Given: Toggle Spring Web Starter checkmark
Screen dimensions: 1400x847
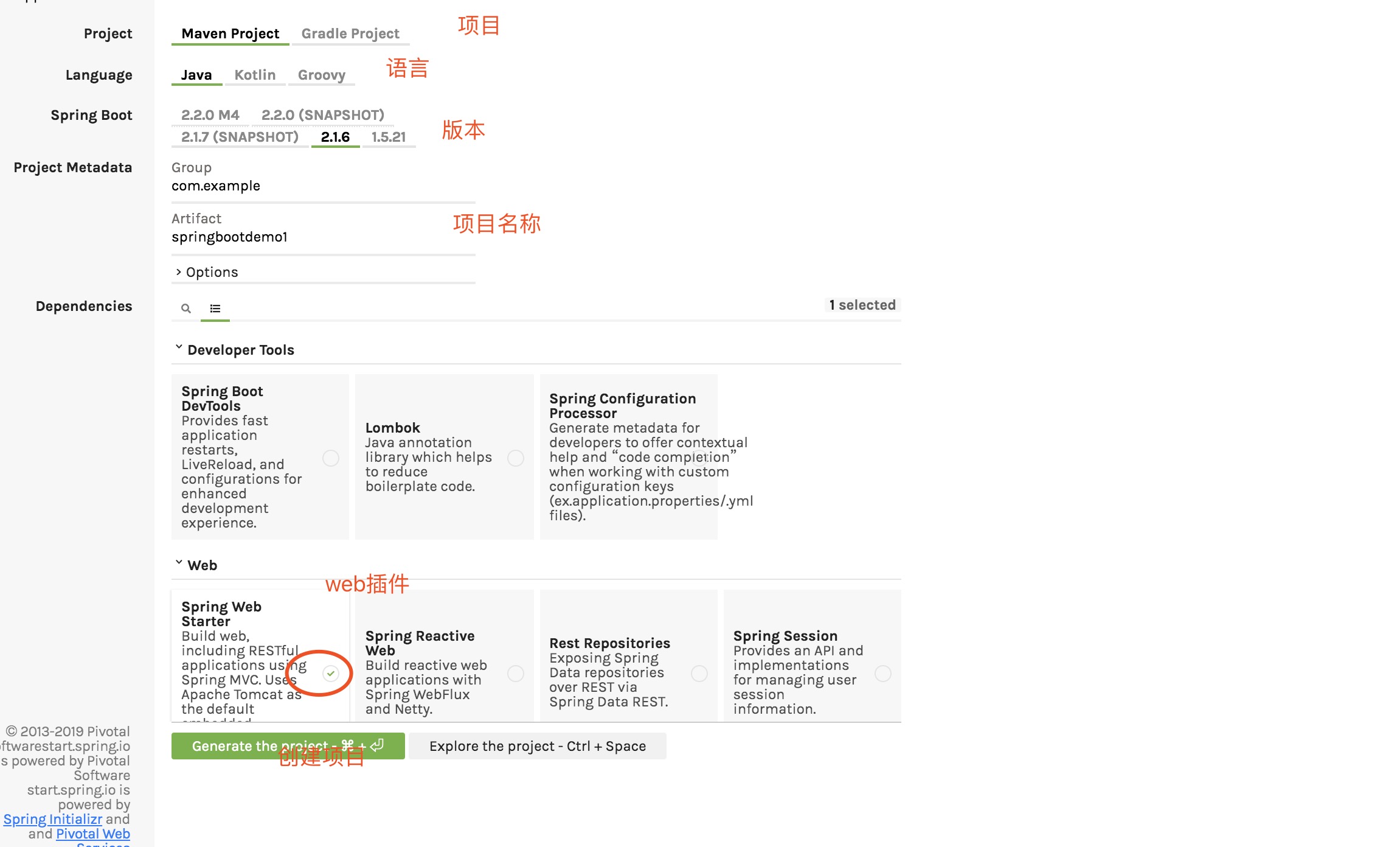Looking at the screenshot, I should (x=331, y=673).
